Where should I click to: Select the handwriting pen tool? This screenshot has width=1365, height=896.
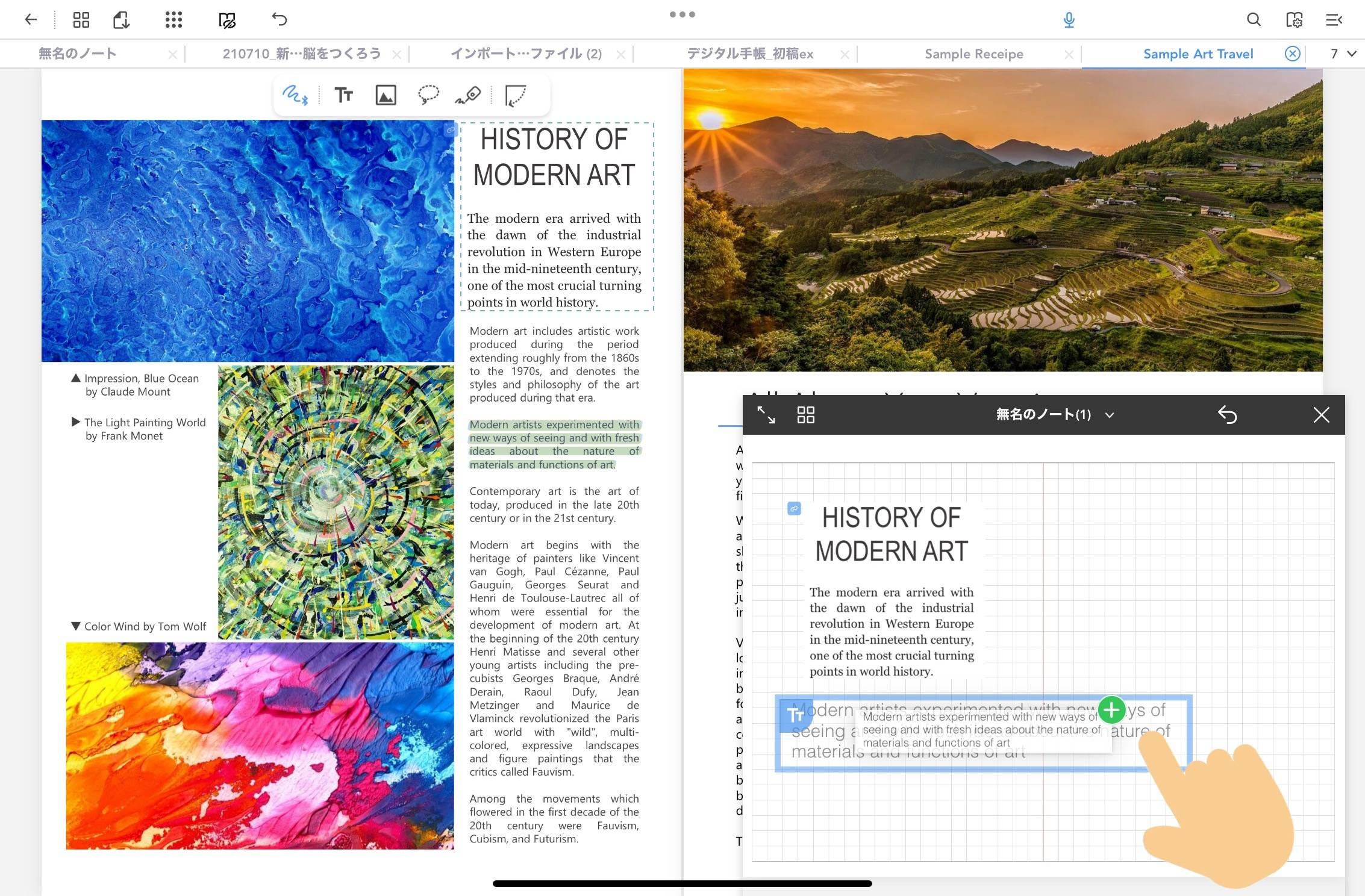[295, 95]
